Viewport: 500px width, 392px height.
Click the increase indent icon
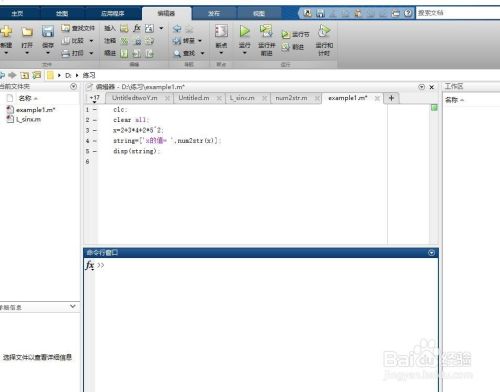(x=137, y=53)
